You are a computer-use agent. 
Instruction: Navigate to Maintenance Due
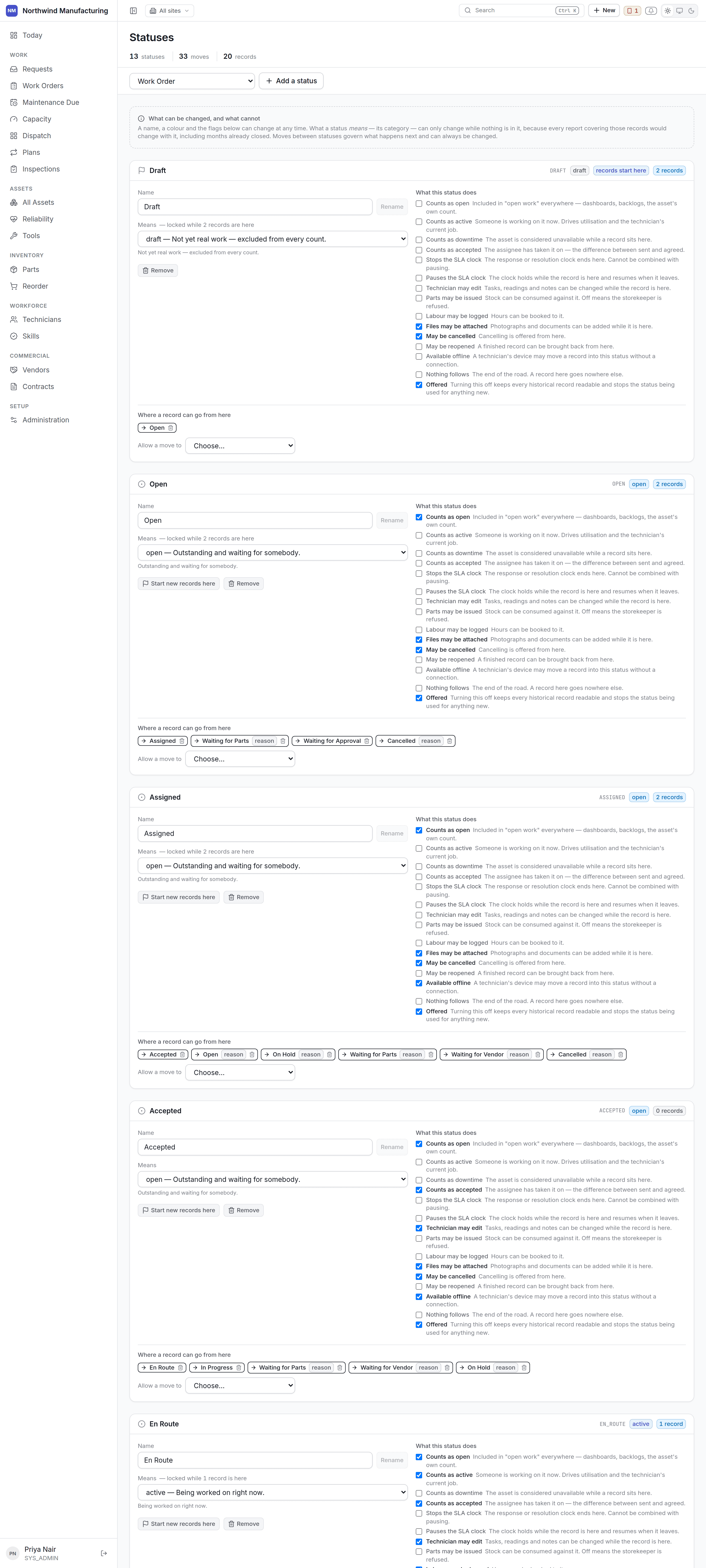59,102
